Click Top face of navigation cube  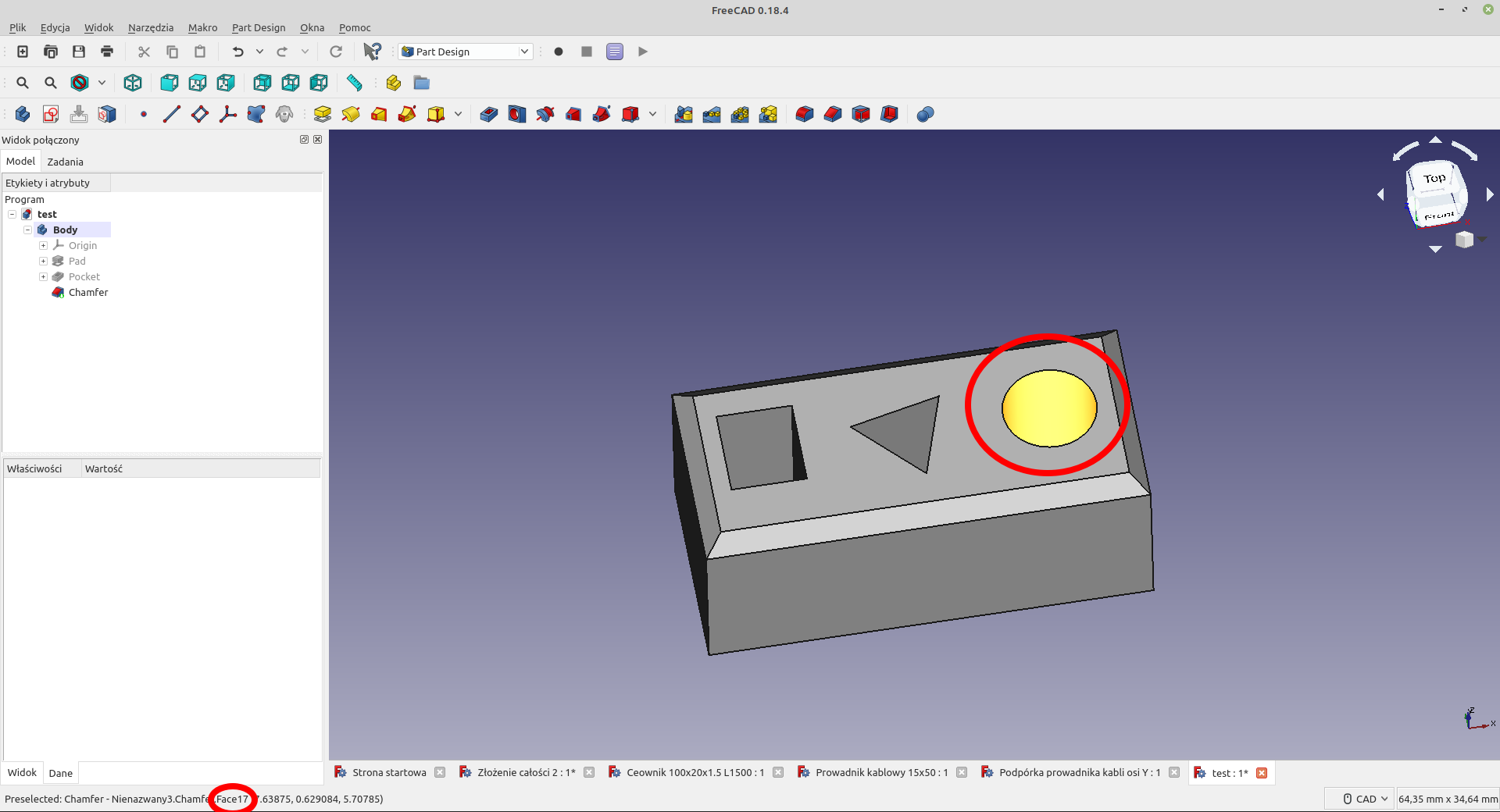[x=1434, y=179]
